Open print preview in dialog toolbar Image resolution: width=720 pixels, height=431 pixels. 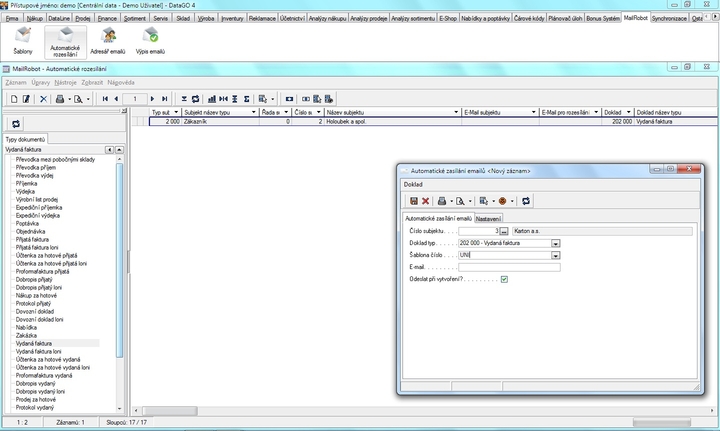click(x=460, y=201)
